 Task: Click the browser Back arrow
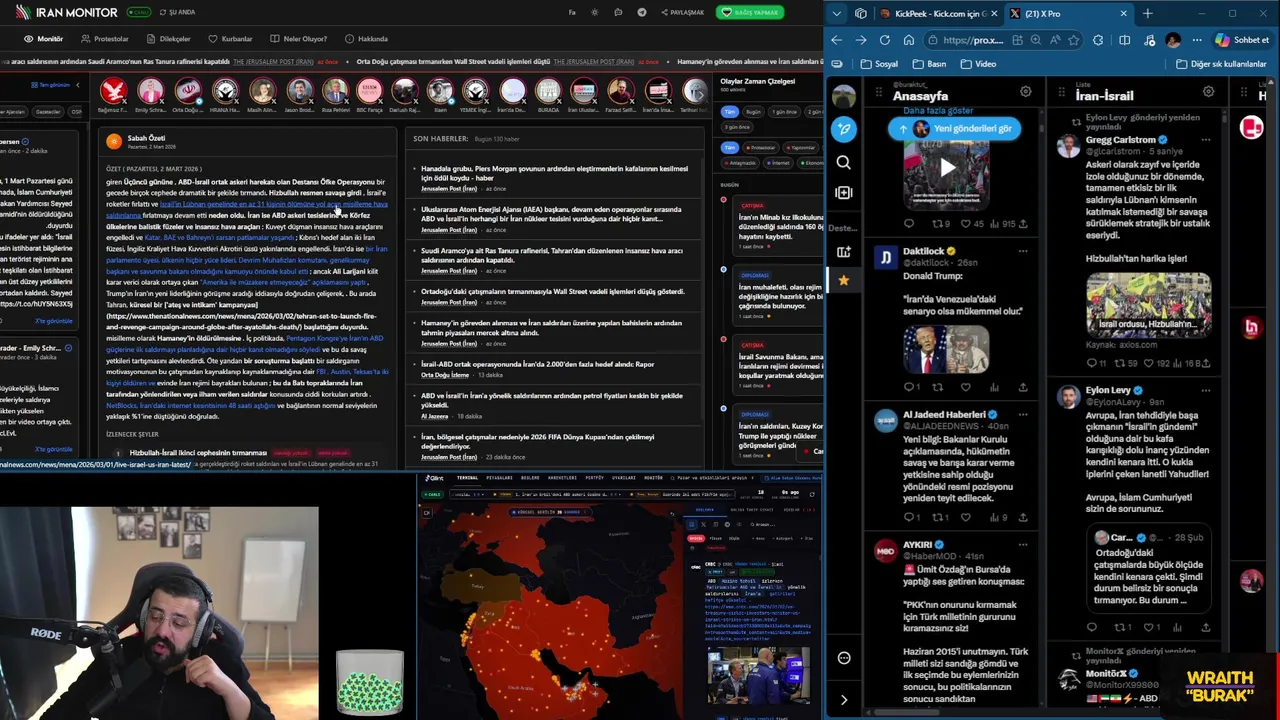pos(837,40)
